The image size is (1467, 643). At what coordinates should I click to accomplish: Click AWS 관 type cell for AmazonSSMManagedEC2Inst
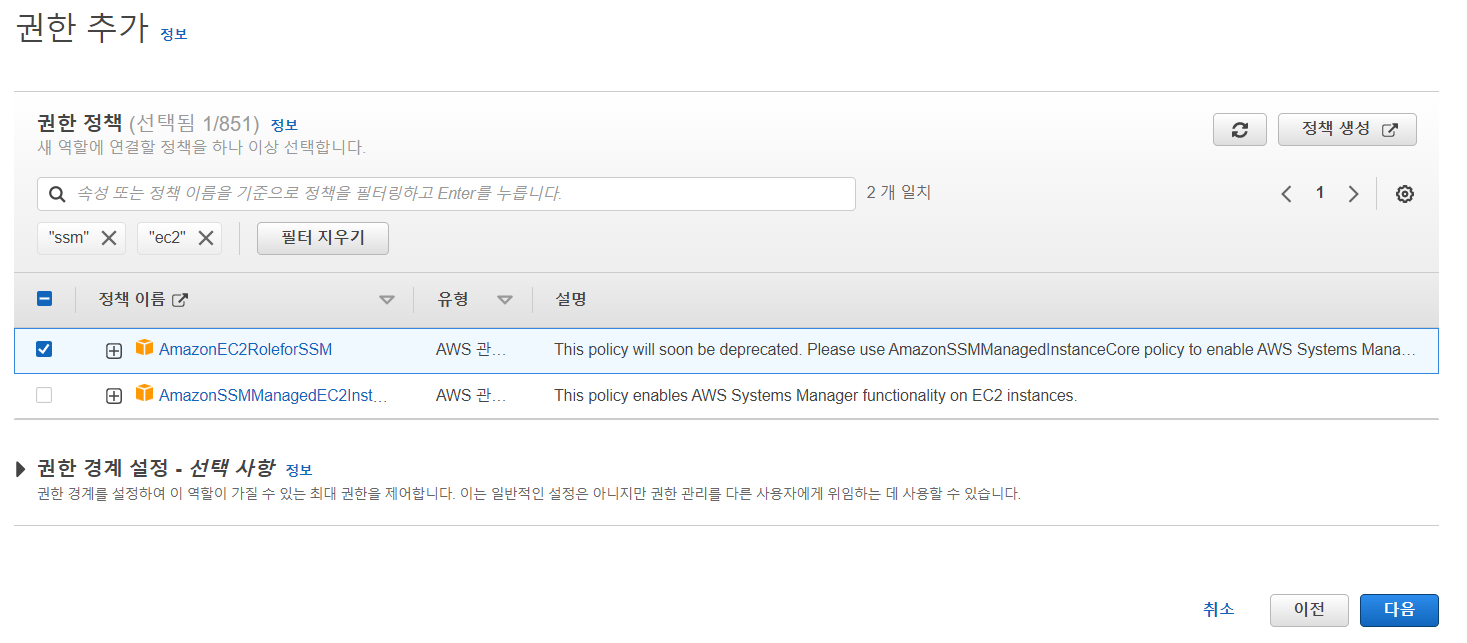pos(471,396)
